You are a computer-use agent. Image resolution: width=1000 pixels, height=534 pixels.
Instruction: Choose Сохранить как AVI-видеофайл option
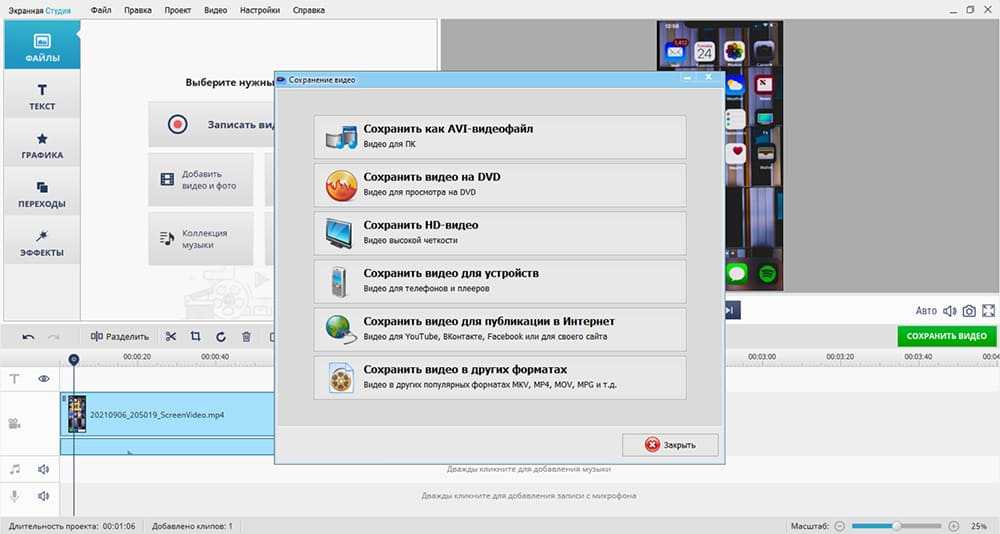pyautogui.click(x=500, y=137)
